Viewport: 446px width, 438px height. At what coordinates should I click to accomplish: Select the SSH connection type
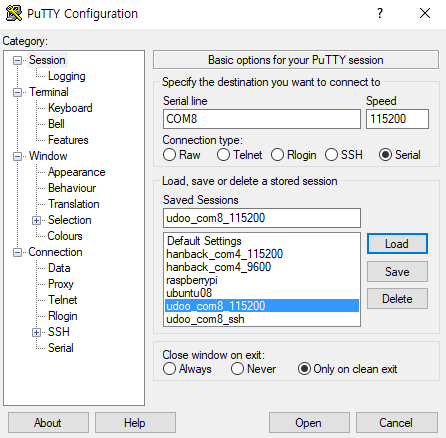click(x=344, y=155)
